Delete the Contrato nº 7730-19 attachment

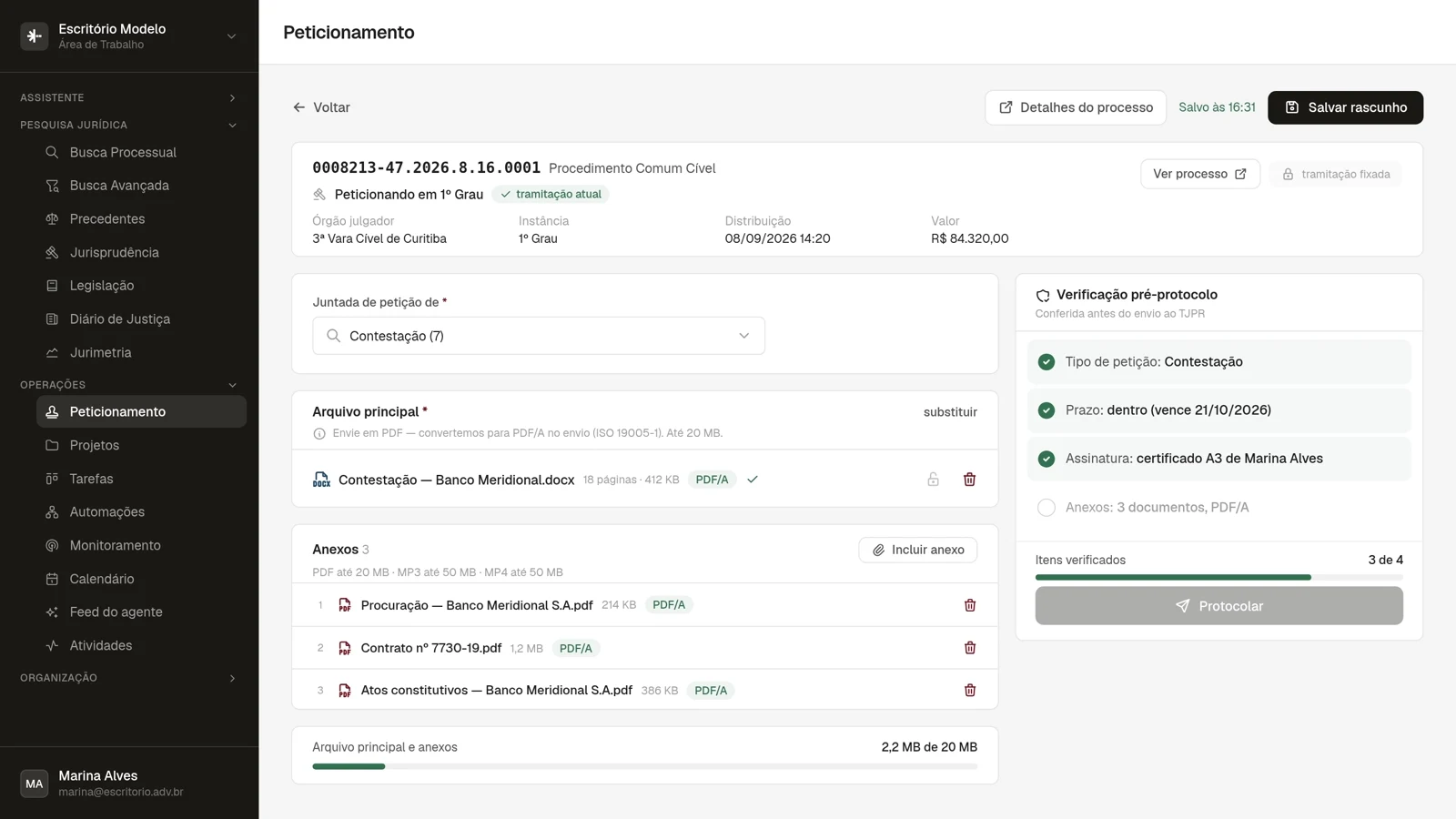pyautogui.click(x=970, y=648)
